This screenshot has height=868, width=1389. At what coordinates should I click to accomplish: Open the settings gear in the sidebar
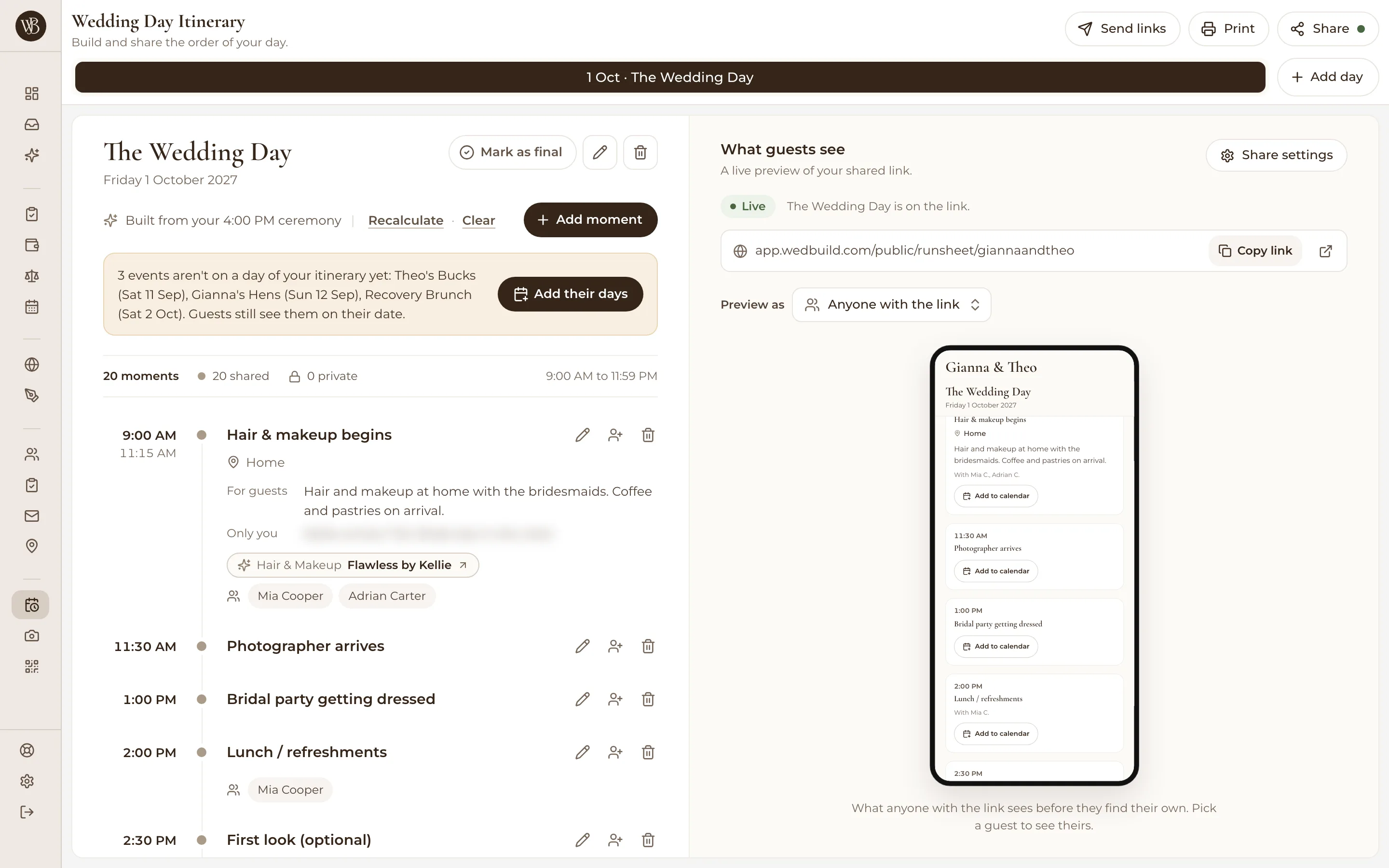pyautogui.click(x=27, y=781)
